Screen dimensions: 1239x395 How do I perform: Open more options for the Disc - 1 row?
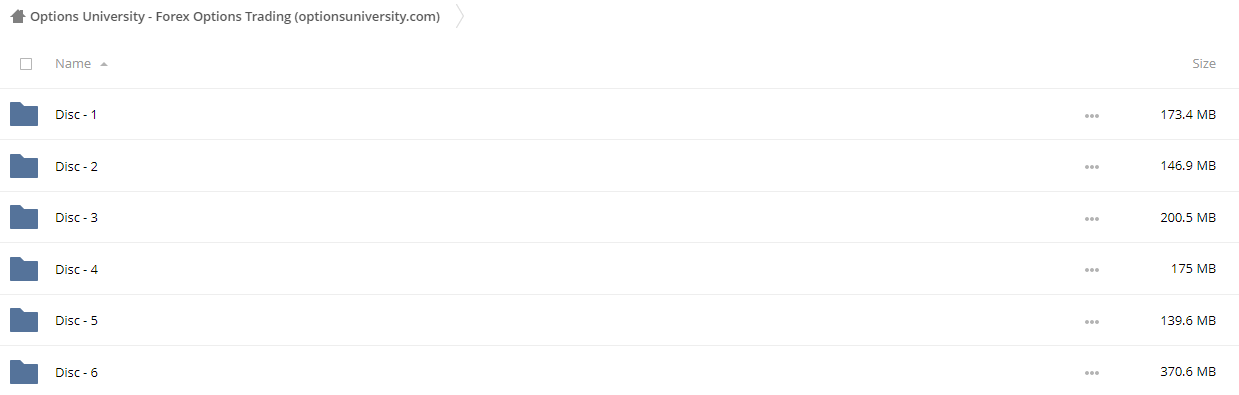point(1091,116)
